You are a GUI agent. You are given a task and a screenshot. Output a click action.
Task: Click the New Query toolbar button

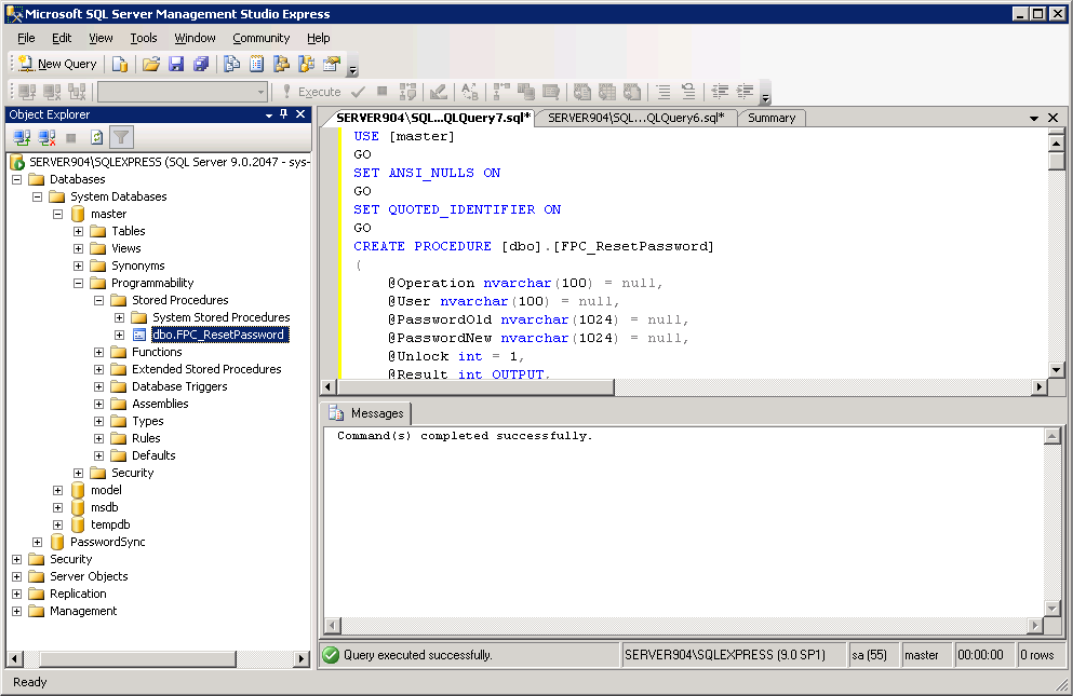click(58, 64)
